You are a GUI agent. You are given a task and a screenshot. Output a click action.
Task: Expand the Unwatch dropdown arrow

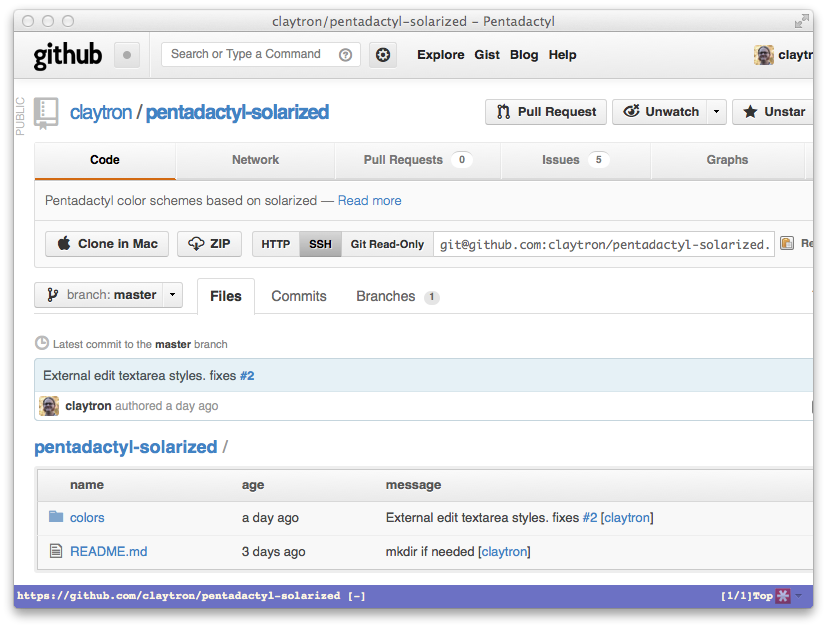(x=716, y=112)
